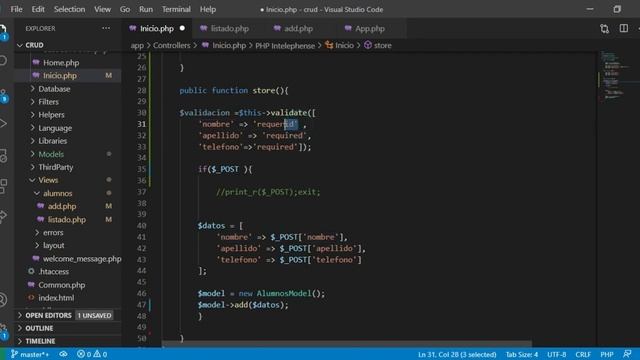Image resolution: width=640 pixels, height=360 pixels.
Task: Open the Explorer activity bar icon
Action: (x=3, y=32)
